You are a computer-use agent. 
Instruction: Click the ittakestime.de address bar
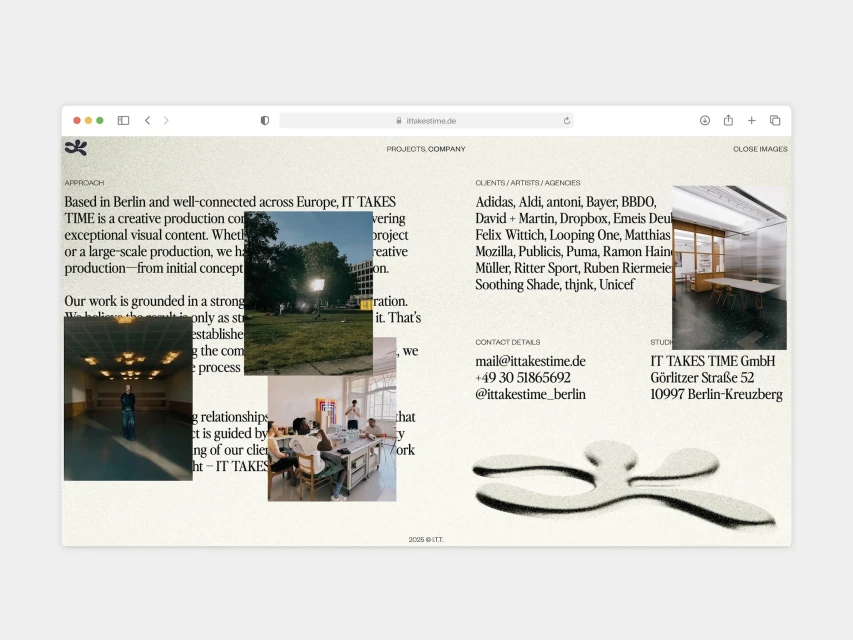pos(426,120)
